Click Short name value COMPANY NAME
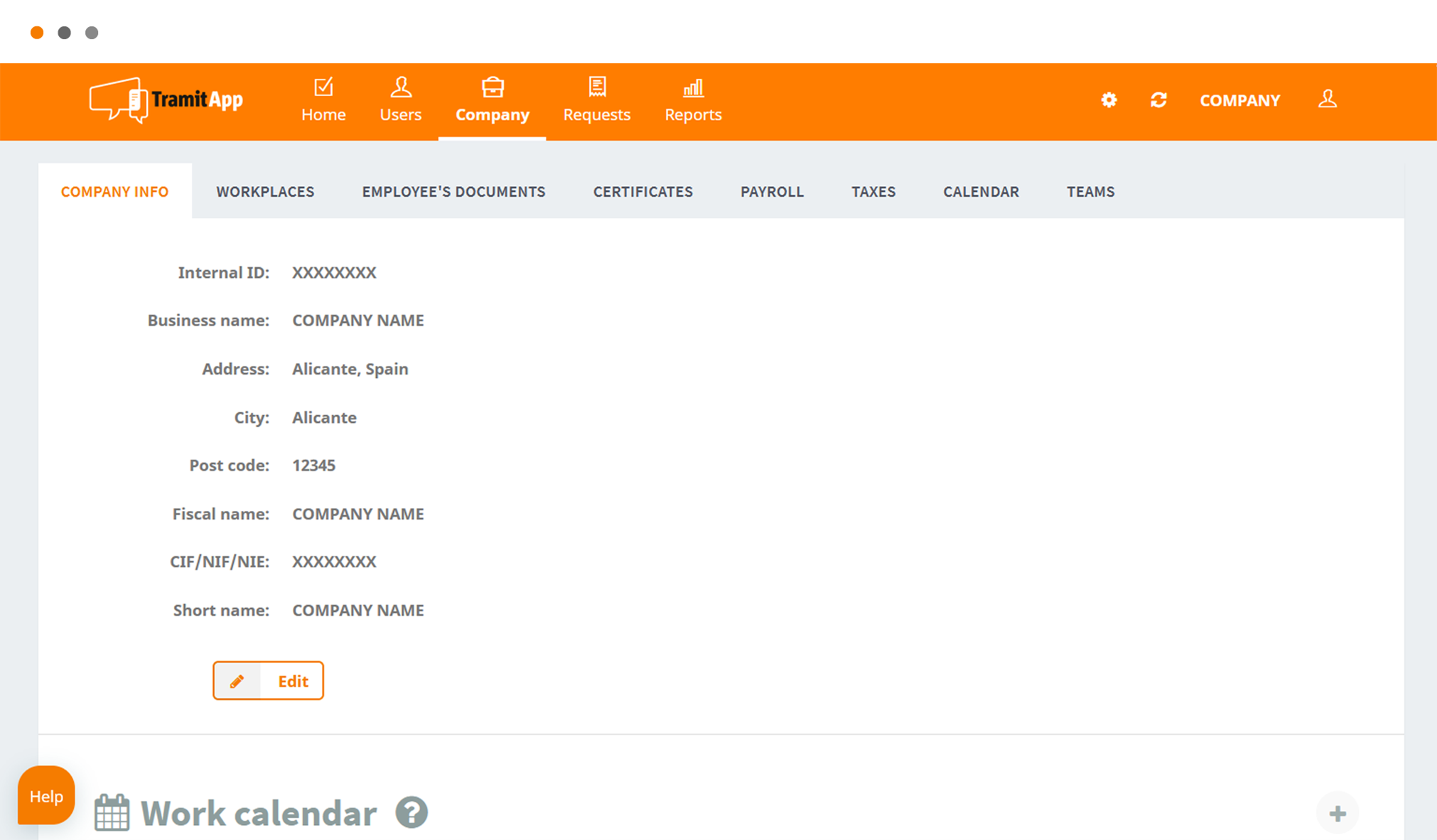Screen dimensions: 1437x840 358,610
